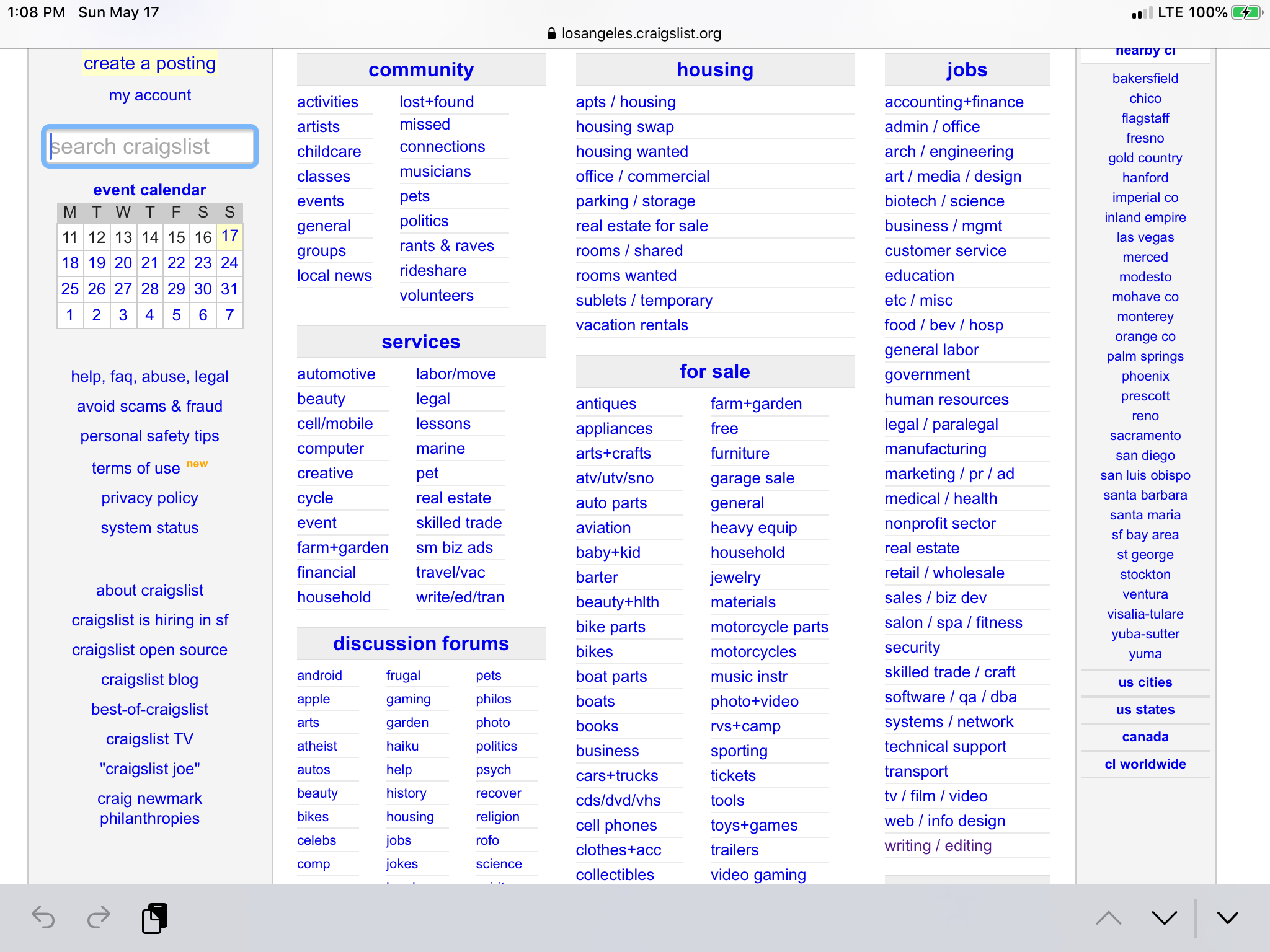Open the medical / health jobs link
Viewport: 1270px width, 952px height.
[941, 498]
